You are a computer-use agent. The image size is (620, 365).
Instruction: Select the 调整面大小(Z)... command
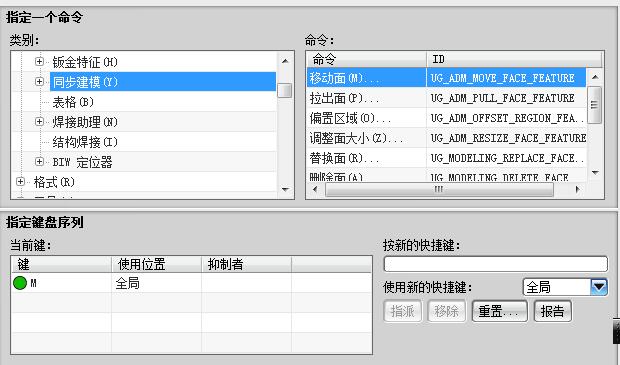pos(356,138)
